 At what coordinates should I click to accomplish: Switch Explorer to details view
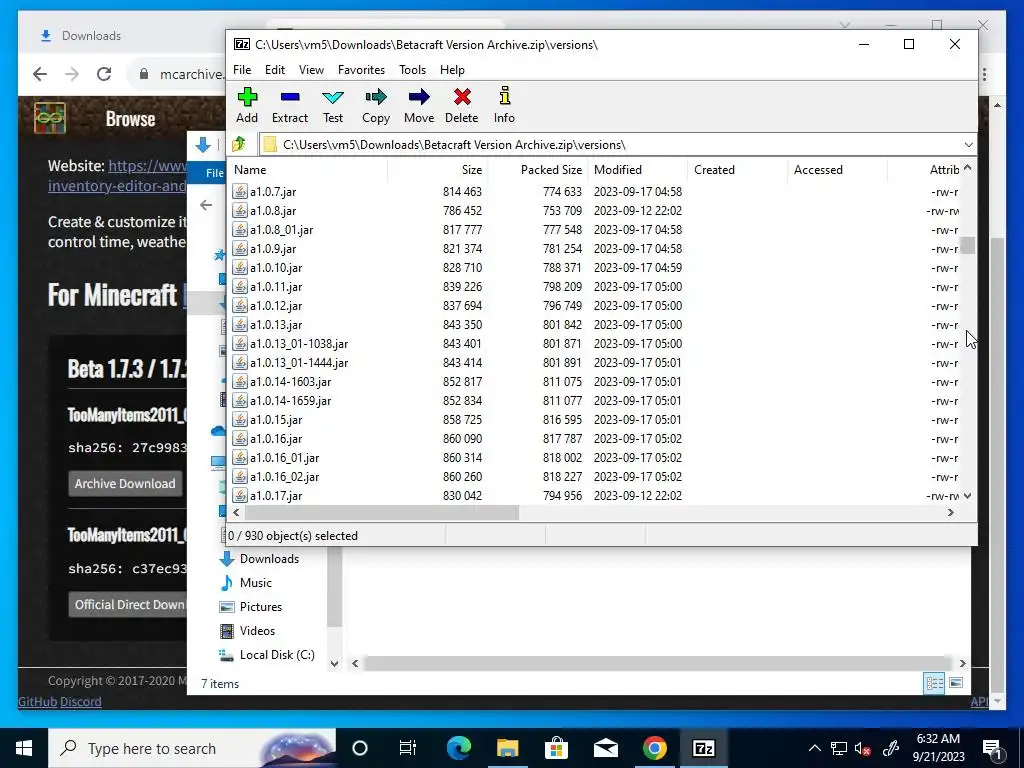pos(935,683)
